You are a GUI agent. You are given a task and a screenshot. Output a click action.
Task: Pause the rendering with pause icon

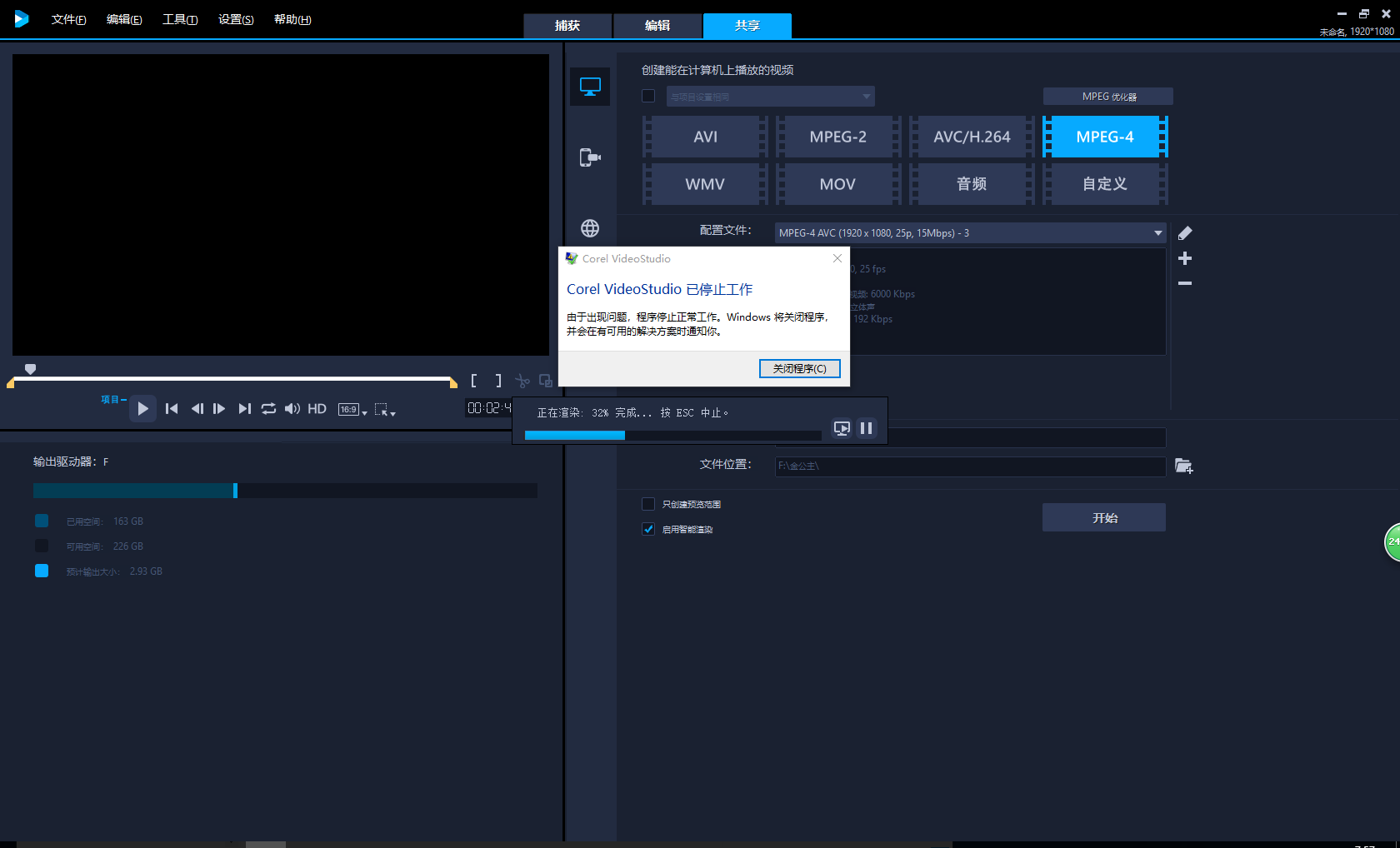[866, 428]
